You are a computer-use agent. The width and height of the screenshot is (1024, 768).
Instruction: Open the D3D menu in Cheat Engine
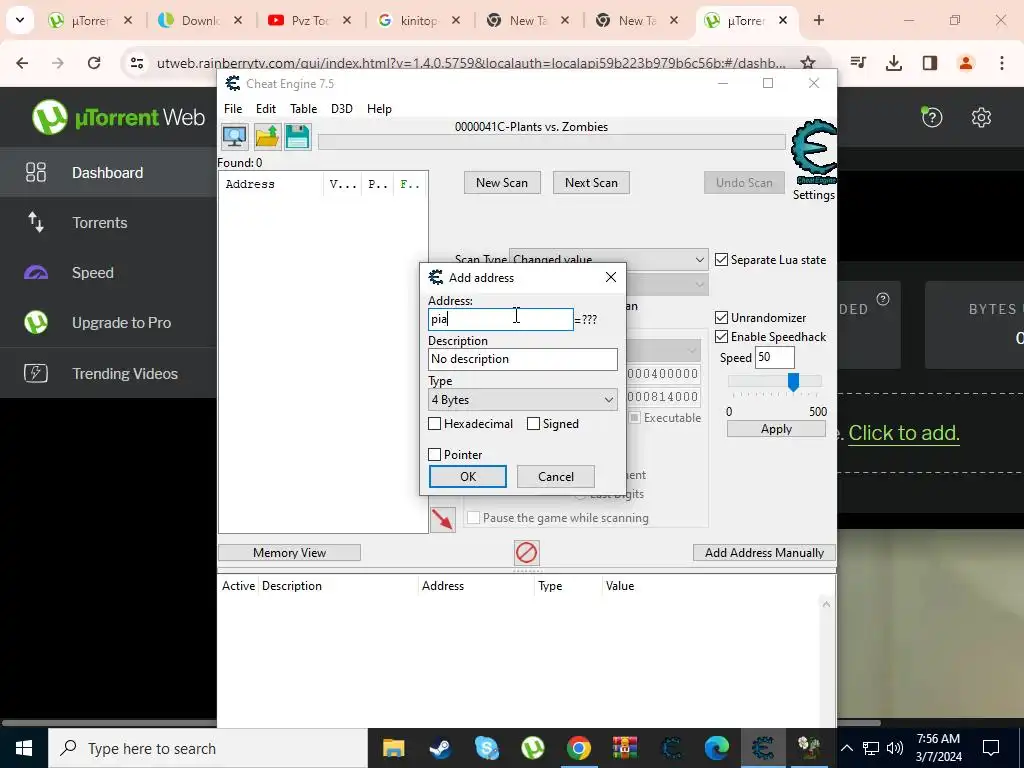[342, 109]
